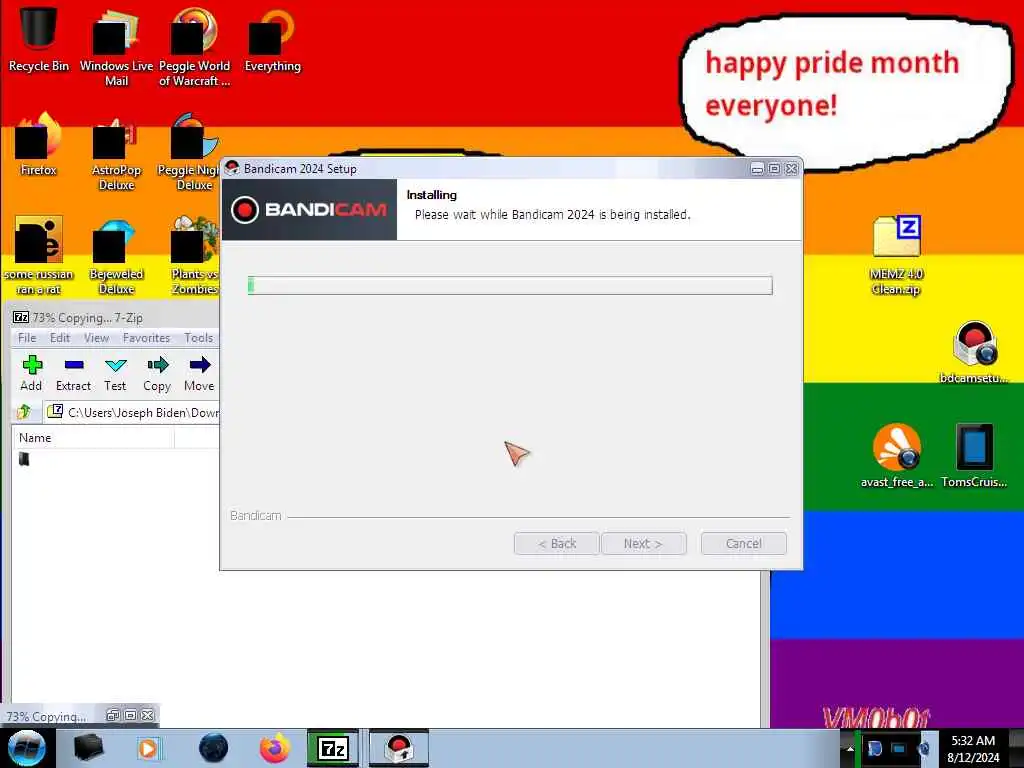Switch to Bandicam setup taskbar button
Screen dimensions: 1024x768
398,748
